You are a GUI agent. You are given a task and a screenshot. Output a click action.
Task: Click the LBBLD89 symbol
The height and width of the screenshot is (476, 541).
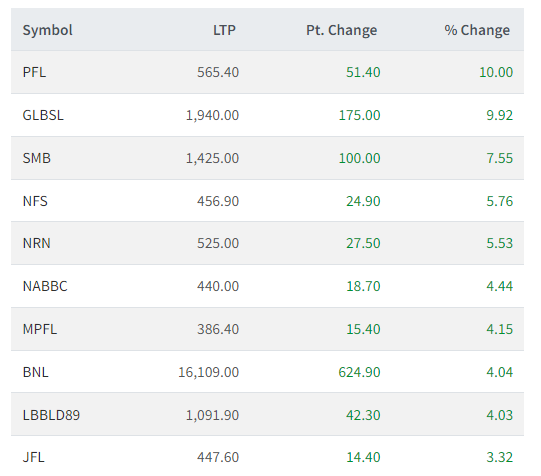[51, 415]
